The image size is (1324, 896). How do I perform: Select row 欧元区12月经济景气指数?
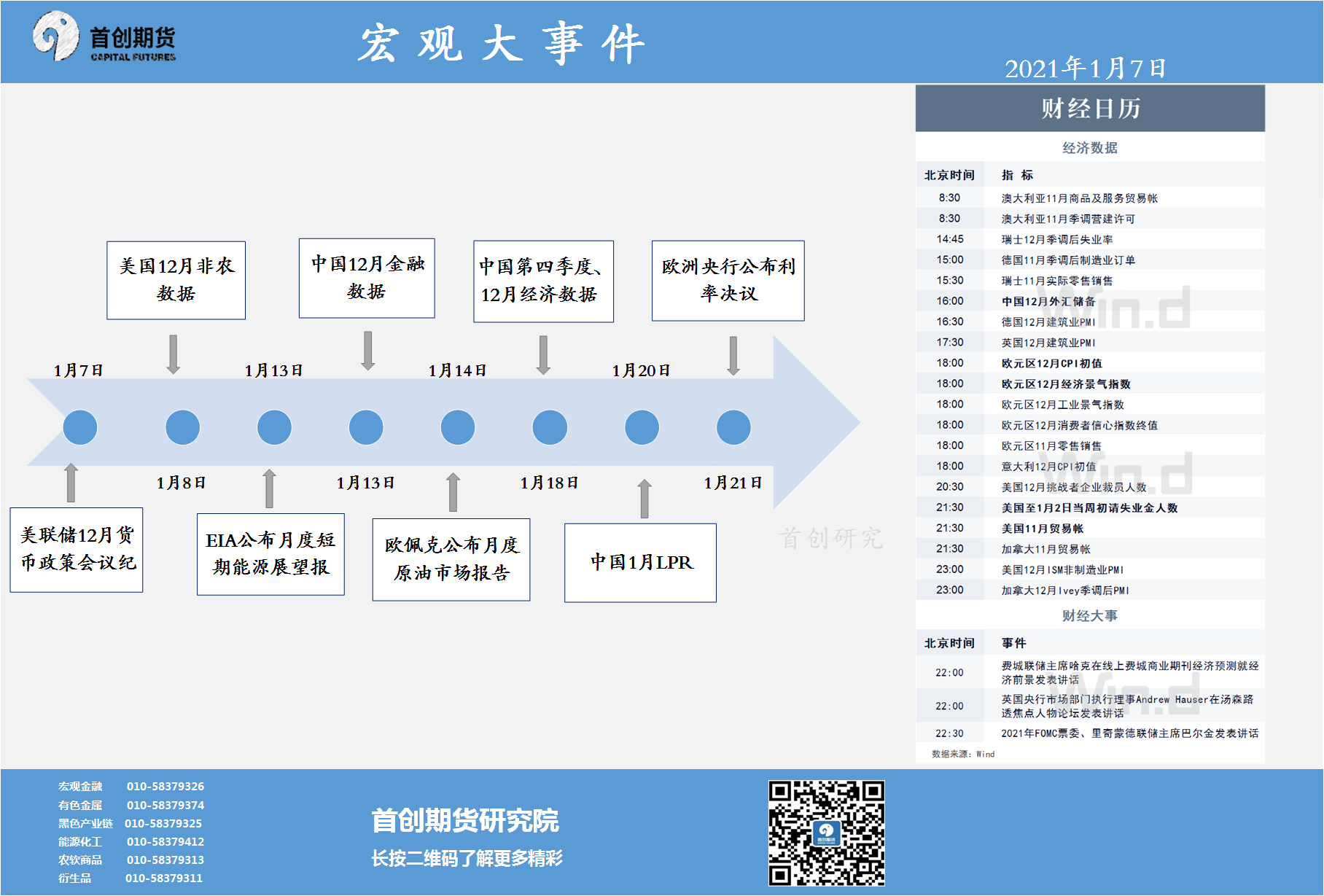click(1090, 383)
